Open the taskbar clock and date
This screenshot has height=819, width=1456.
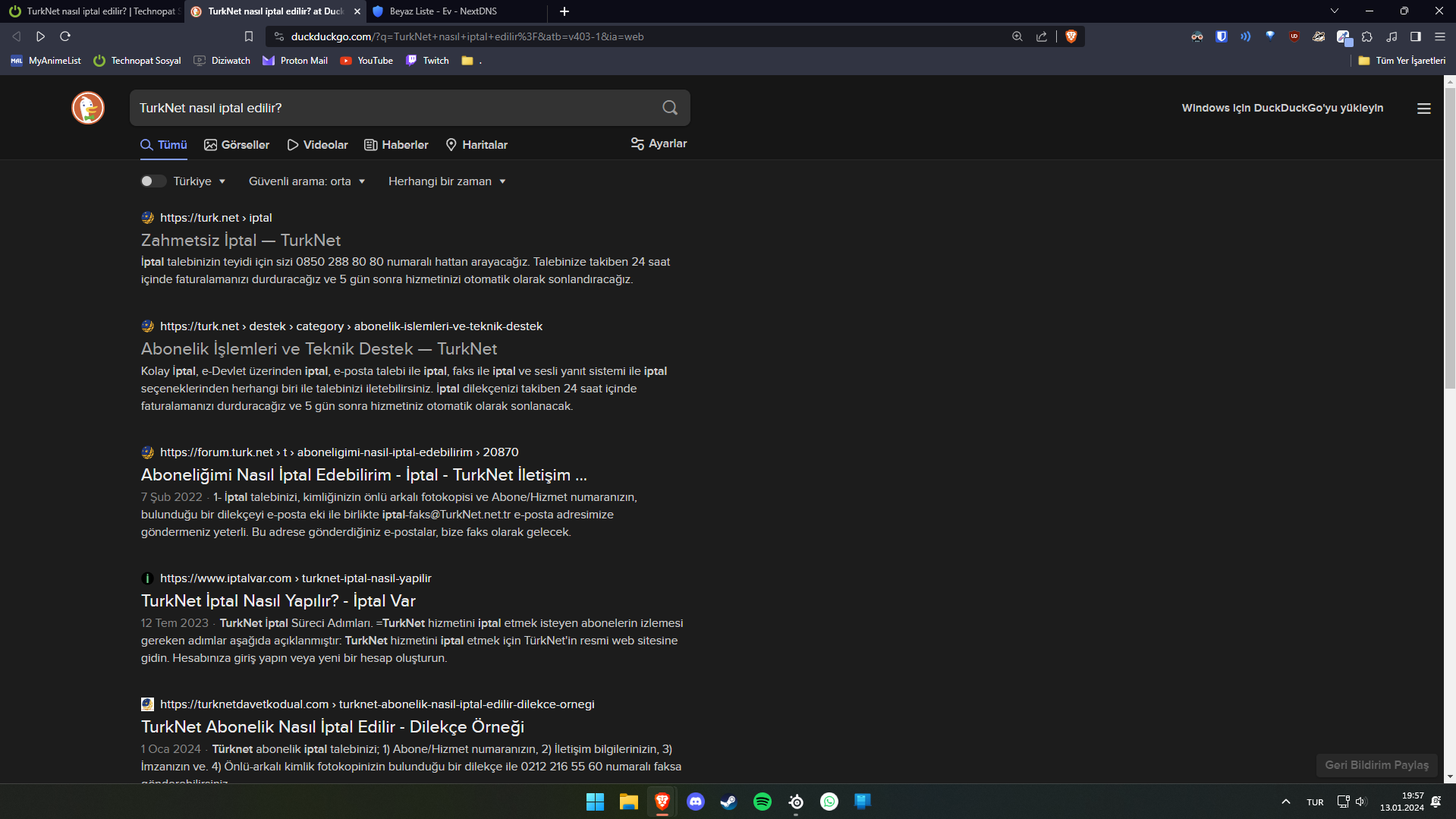click(1402, 802)
